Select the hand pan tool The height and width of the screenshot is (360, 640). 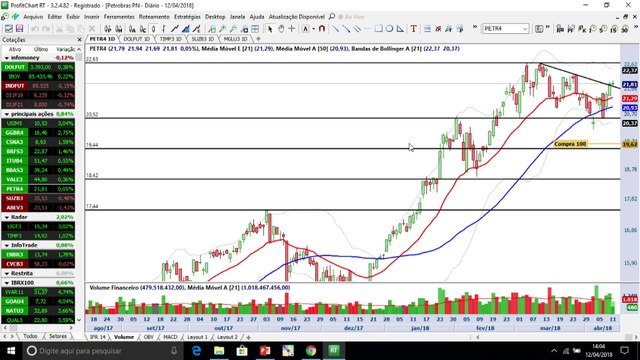pos(281,29)
